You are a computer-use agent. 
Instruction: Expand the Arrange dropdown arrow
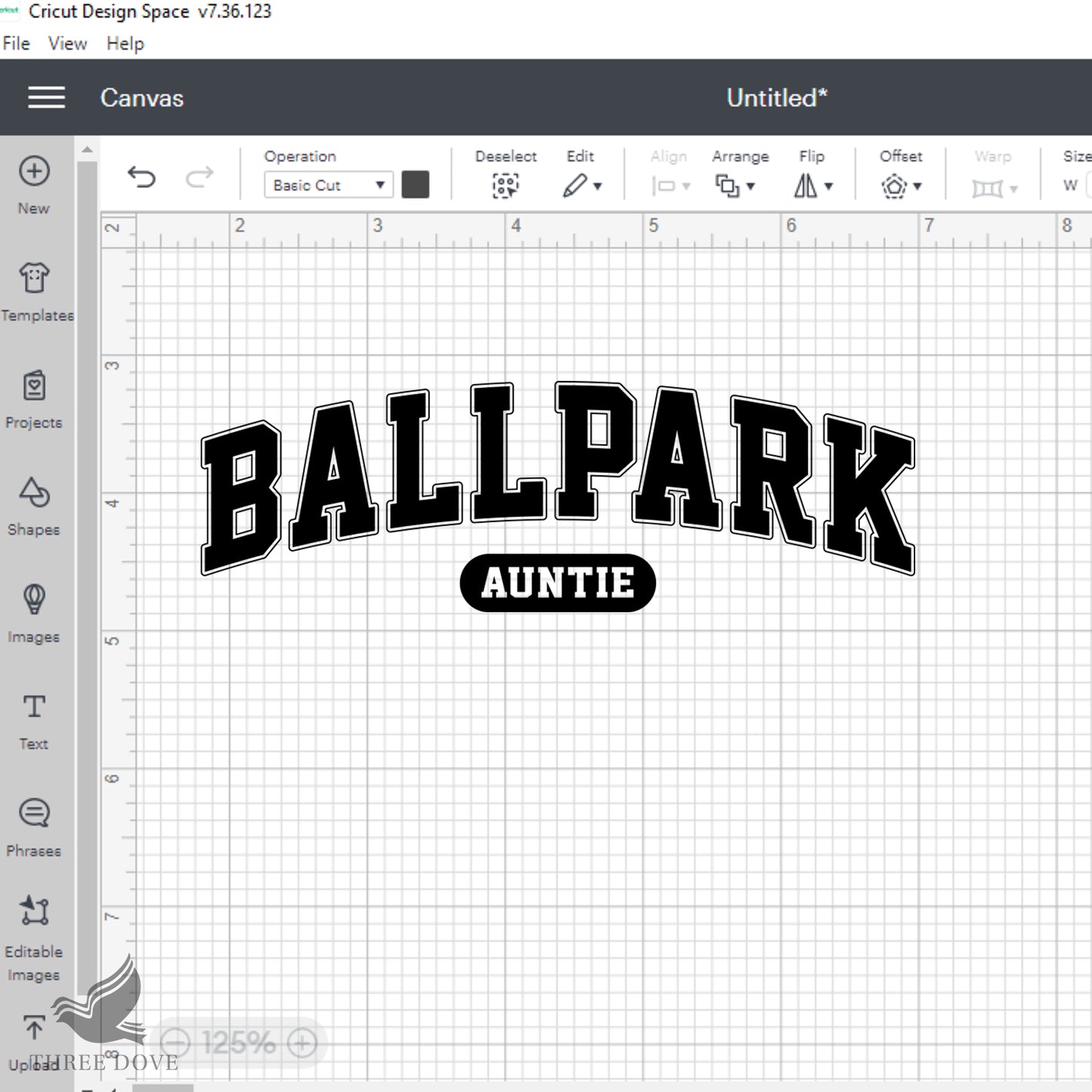tap(750, 187)
